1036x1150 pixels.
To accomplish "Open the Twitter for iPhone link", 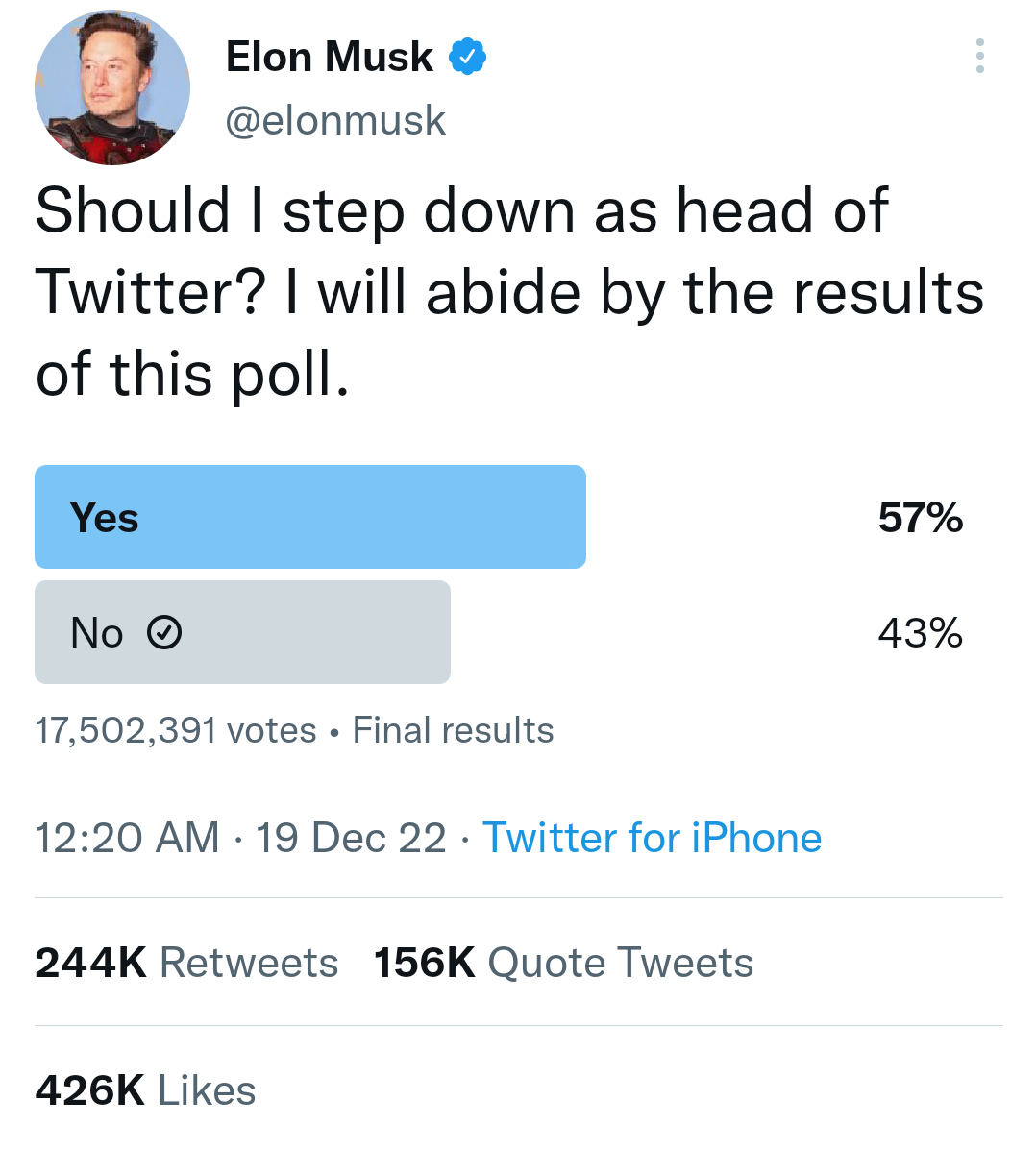I will click(x=652, y=838).
